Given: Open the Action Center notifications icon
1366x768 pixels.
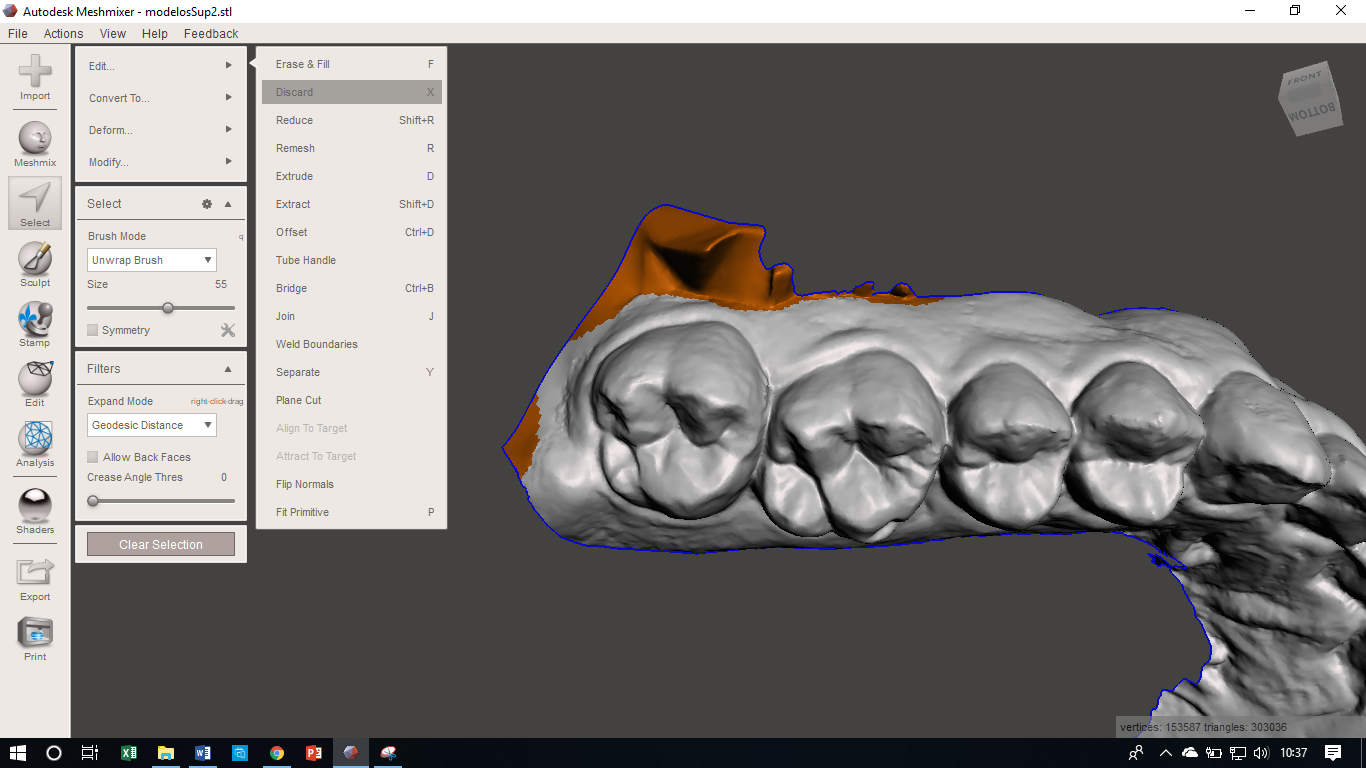Looking at the screenshot, I should click(x=1333, y=753).
